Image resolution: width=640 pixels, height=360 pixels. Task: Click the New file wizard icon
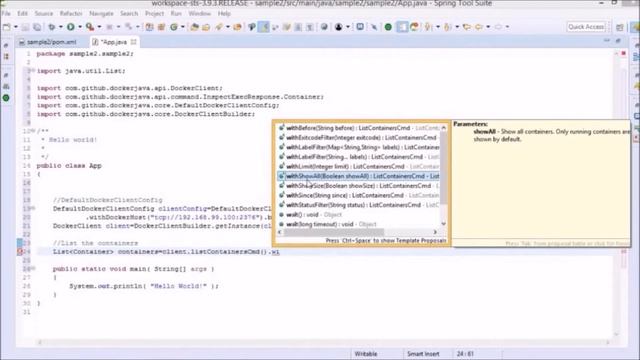click(x=7, y=27)
